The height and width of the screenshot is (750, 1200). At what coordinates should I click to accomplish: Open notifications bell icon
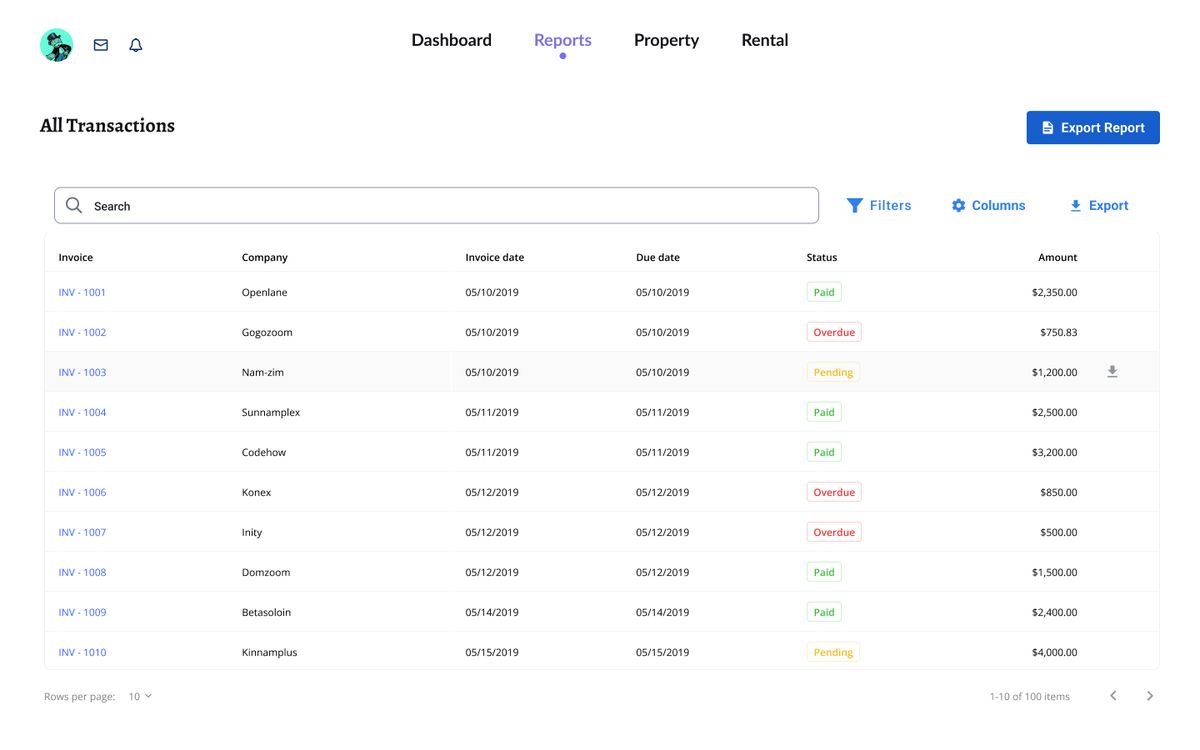(x=136, y=45)
